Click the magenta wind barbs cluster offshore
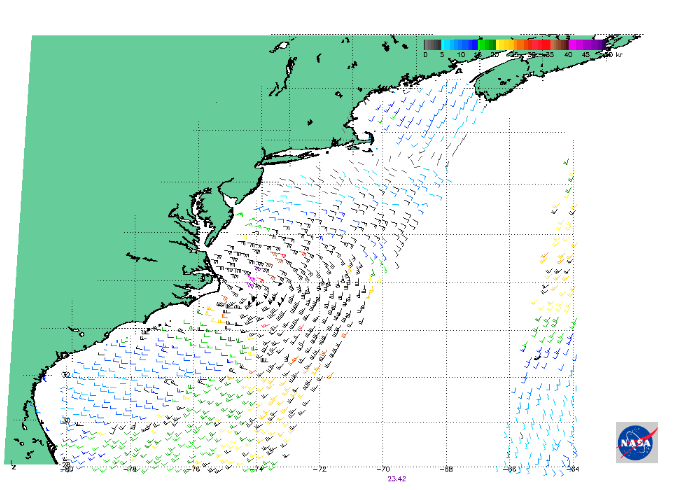 (253, 283)
